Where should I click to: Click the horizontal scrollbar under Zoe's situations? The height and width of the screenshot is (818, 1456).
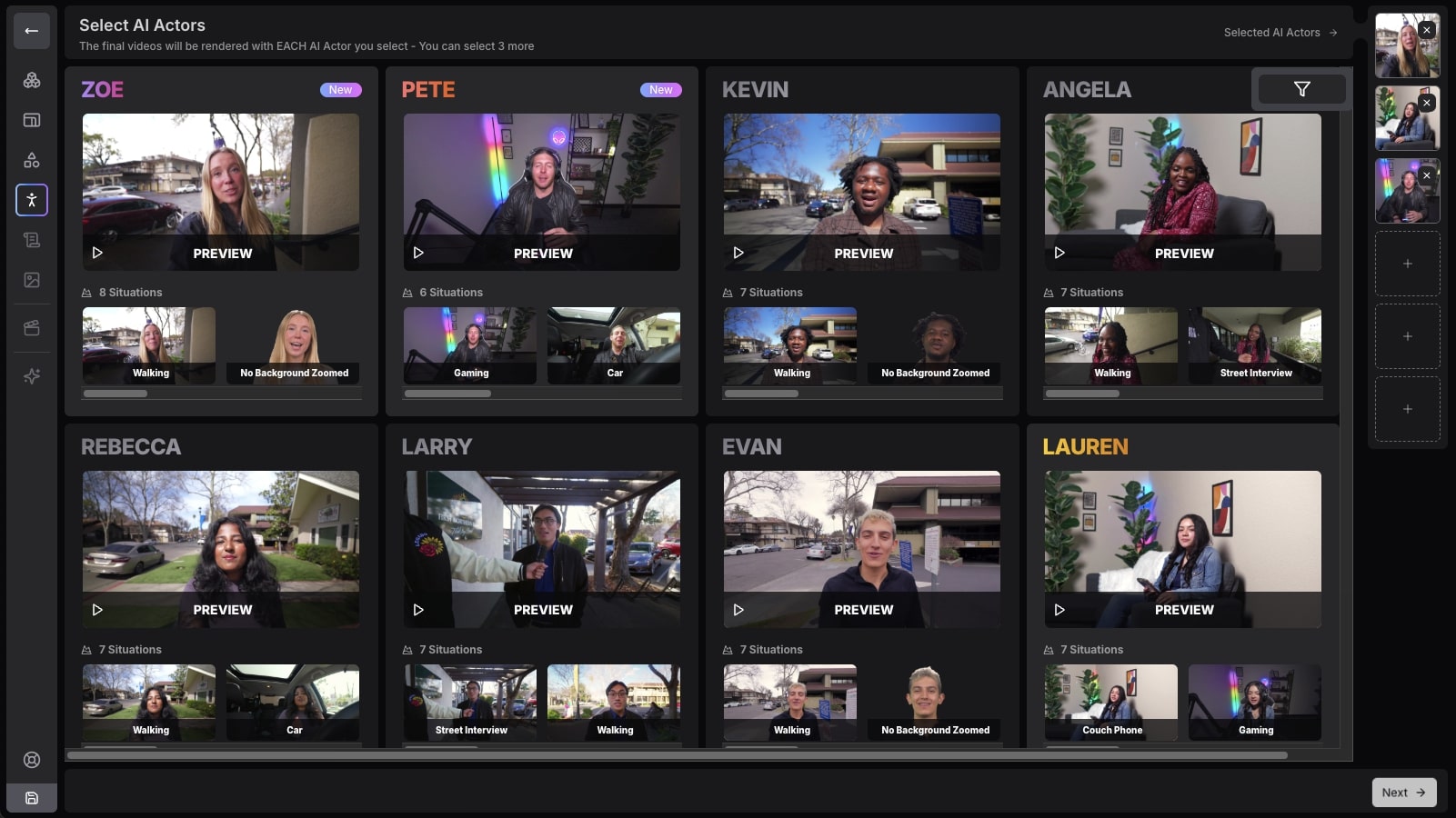115,394
